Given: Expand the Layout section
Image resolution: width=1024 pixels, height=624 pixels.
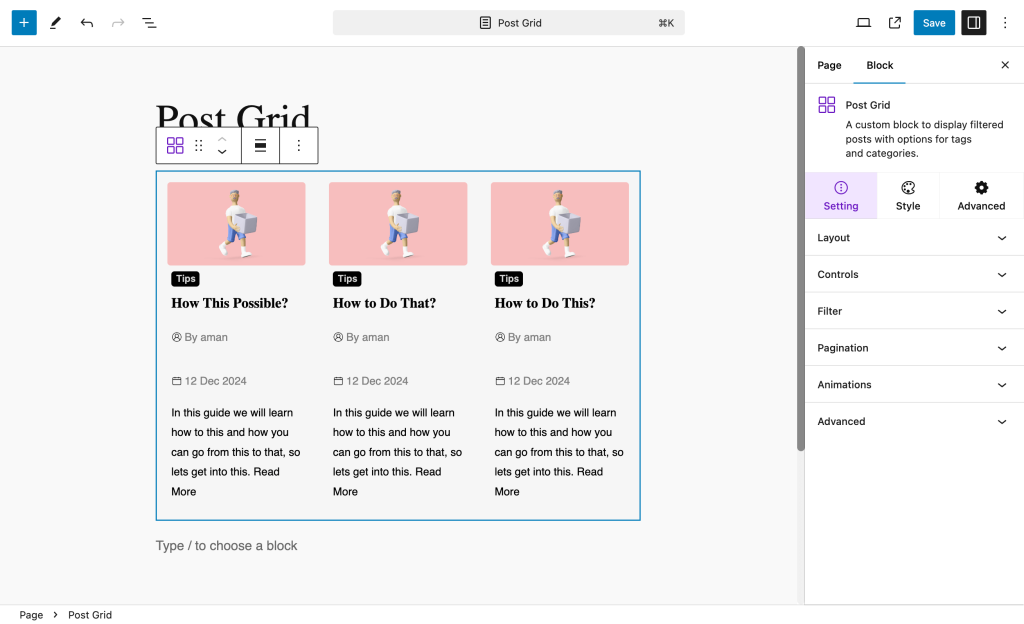Looking at the screenshot, I should (913, 238).
